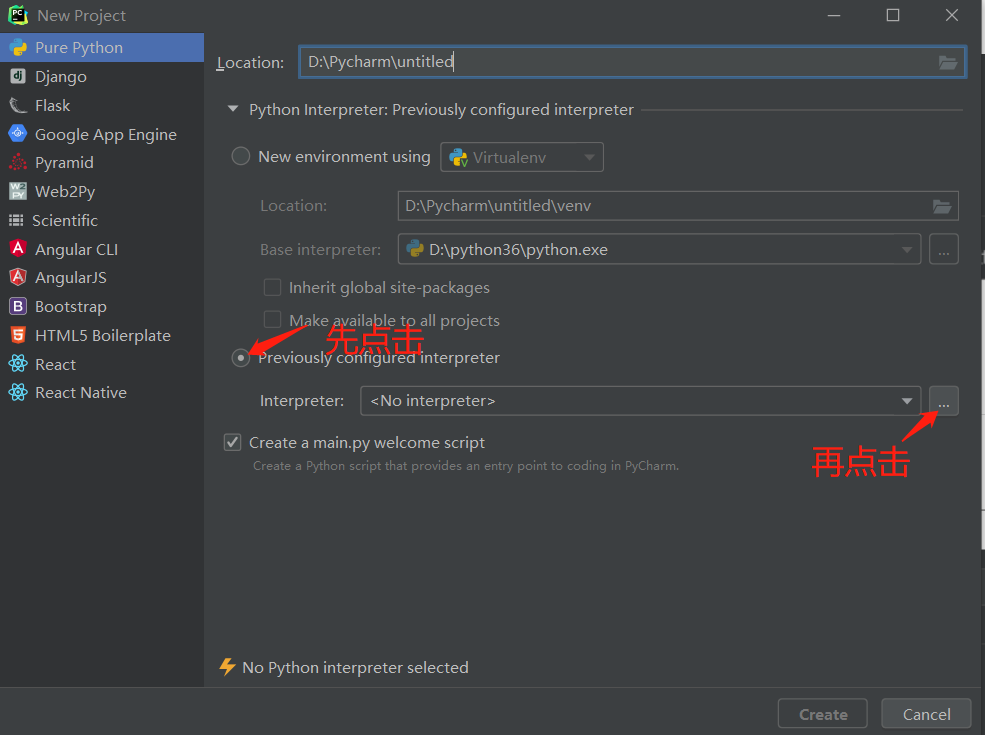Click the Cancel button

[x=927, y=714]
